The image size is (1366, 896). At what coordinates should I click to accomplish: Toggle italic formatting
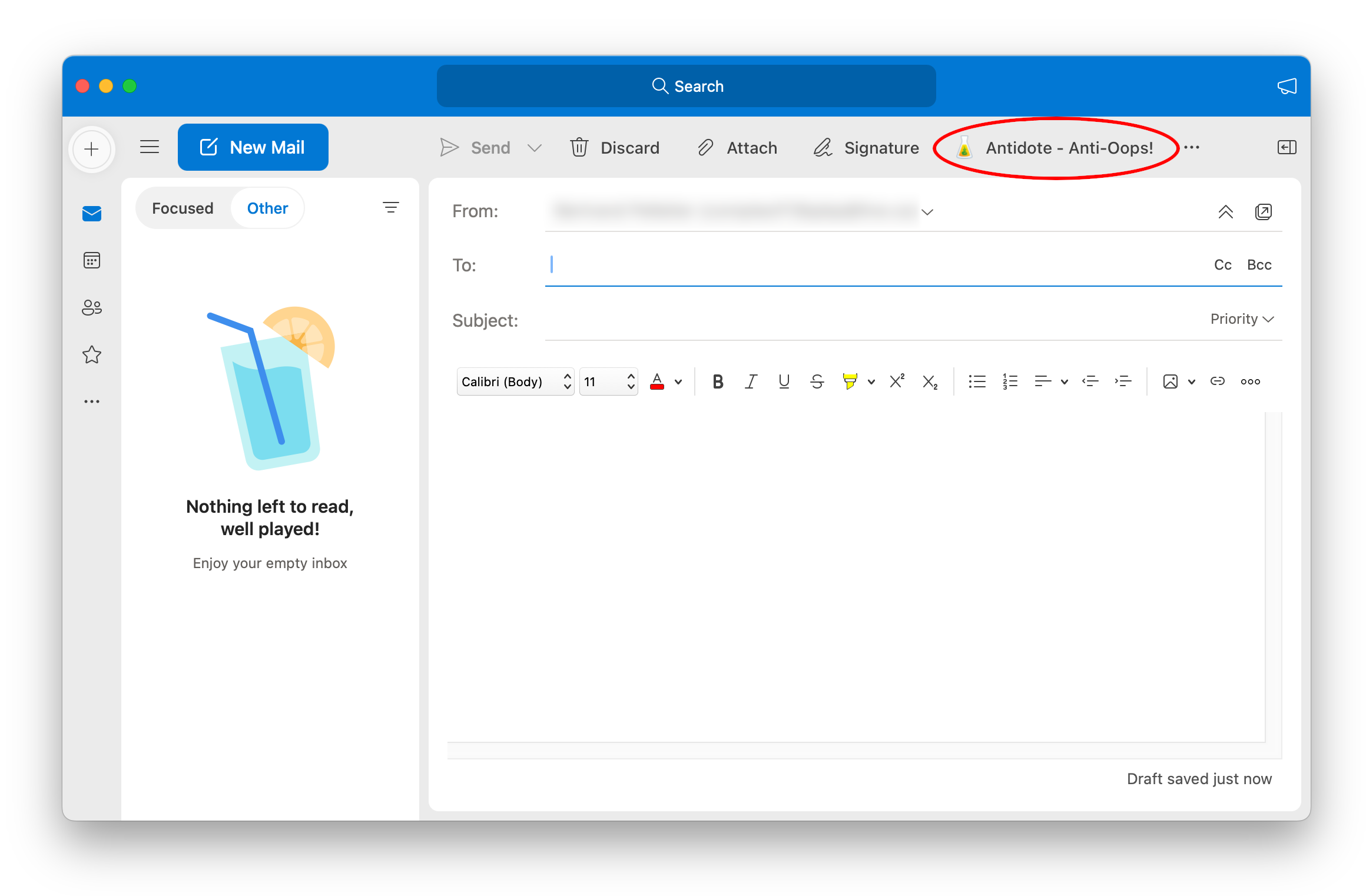tap(751, 381)
